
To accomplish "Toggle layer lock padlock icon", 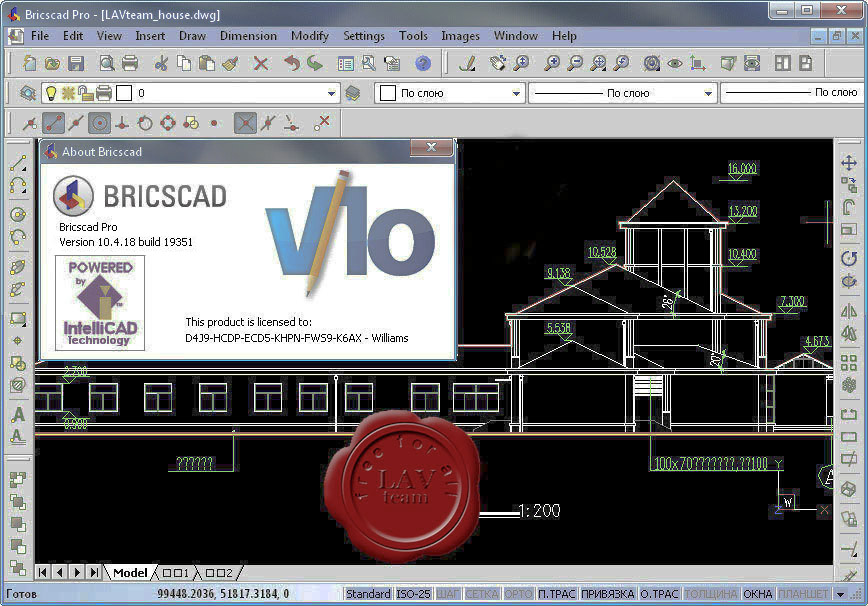I will coord(85,93).
